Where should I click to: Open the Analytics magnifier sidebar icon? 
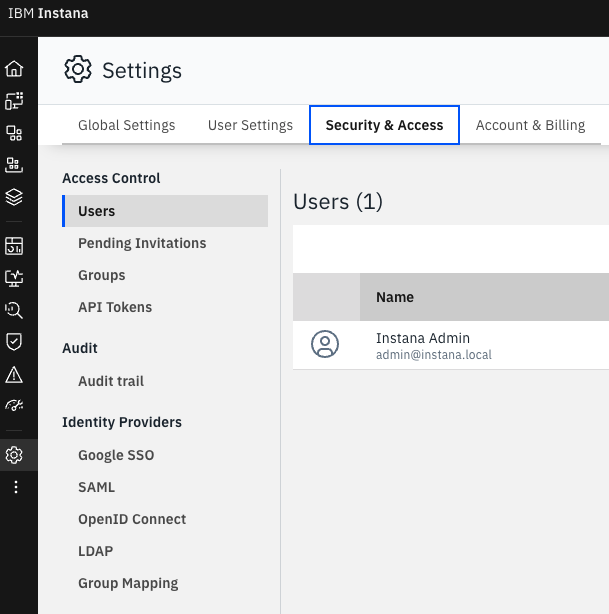tap(14, 310)
